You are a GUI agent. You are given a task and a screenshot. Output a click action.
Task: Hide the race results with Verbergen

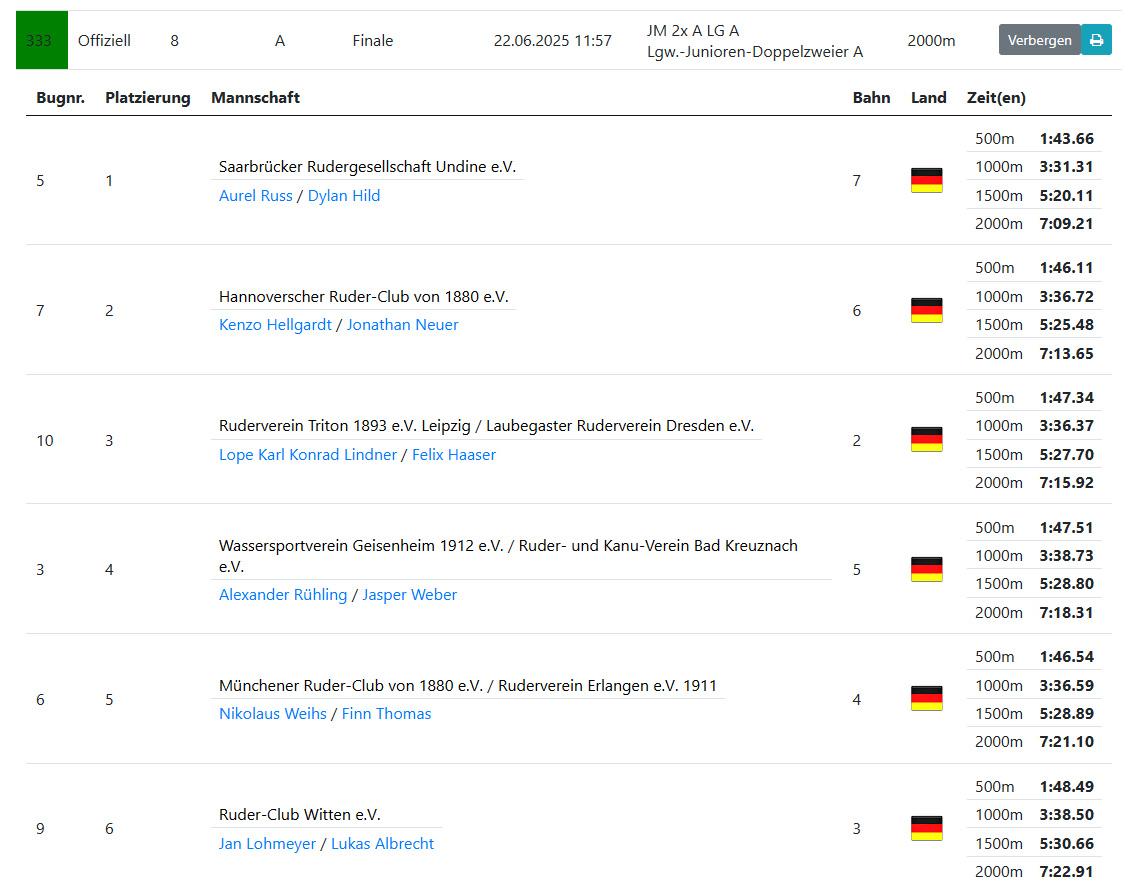(1039, 40)
